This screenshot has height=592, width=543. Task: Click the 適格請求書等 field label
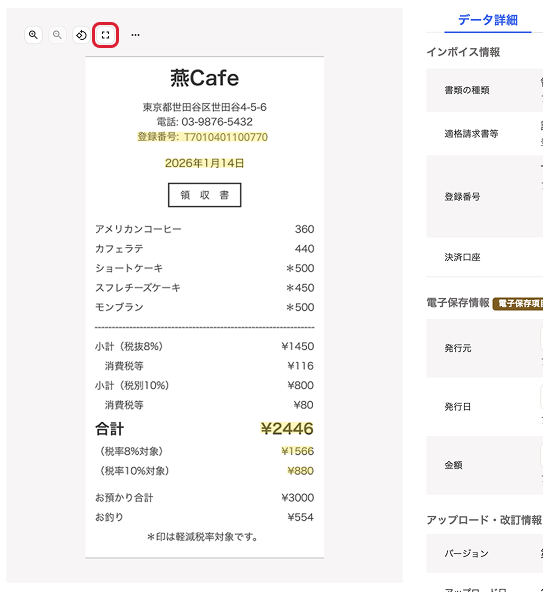coord(471,134)
